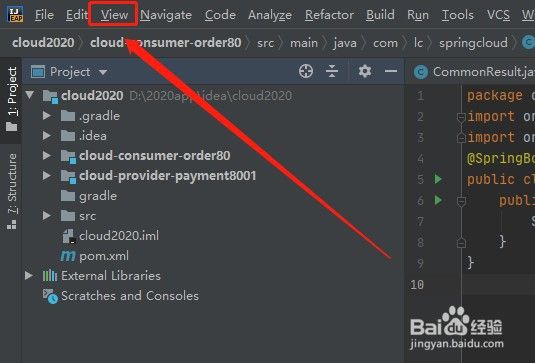Click the Project panel window icon
This screenshot has height=363, width=535.
[38, 72]
